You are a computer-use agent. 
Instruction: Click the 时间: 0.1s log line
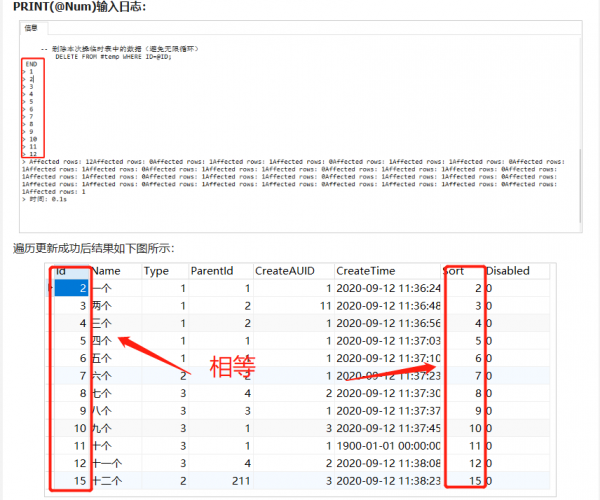pos(45,199)
